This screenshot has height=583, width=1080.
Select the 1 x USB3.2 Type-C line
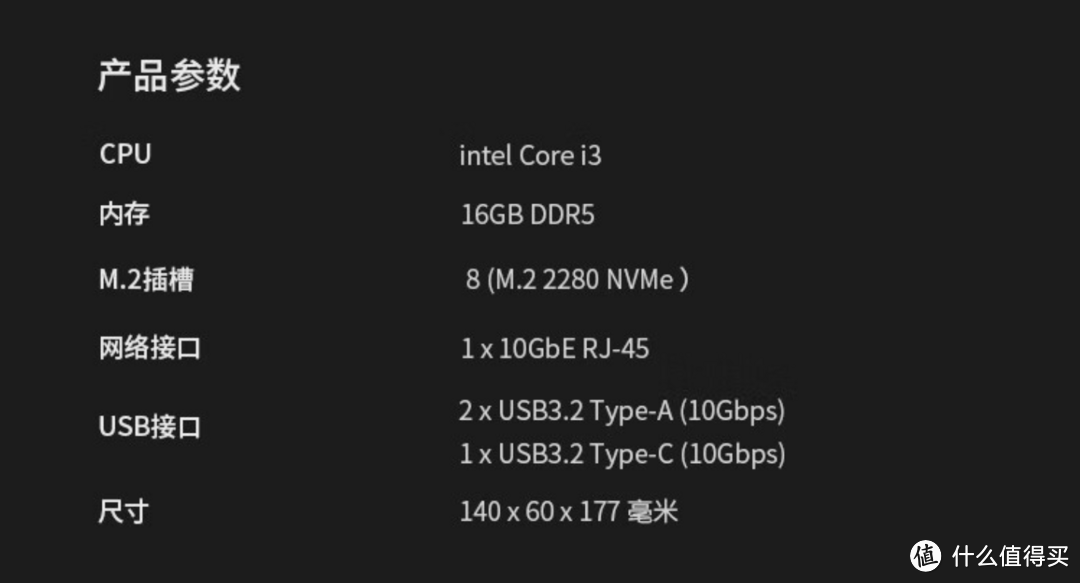621,454
